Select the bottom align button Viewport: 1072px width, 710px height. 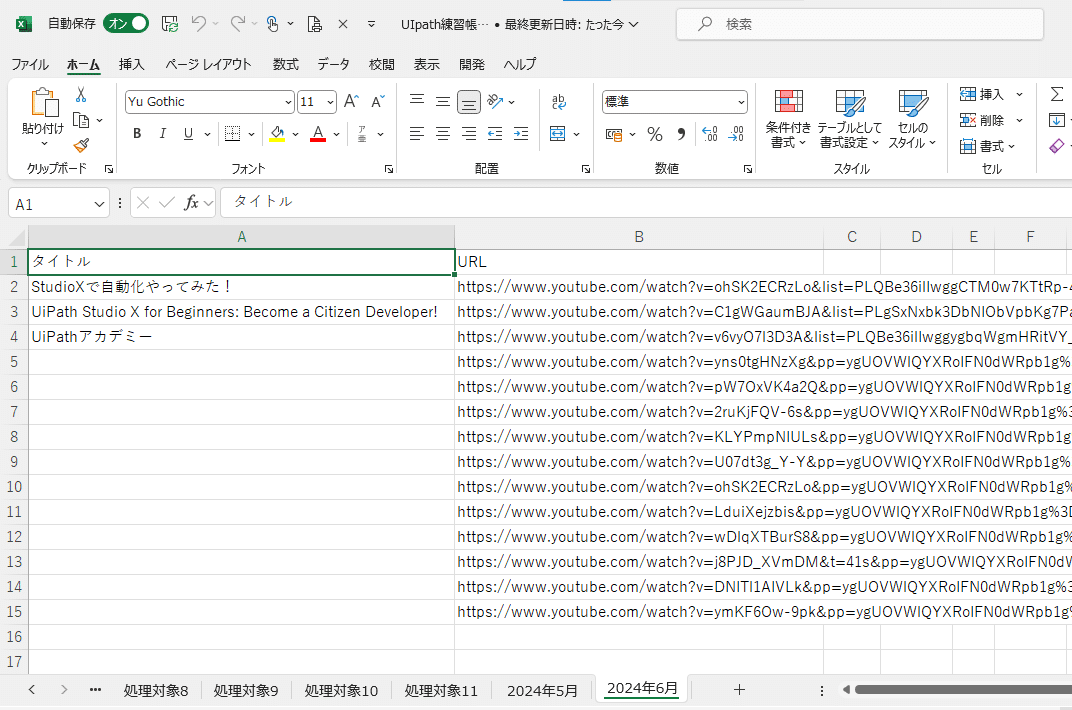[469, 102]
